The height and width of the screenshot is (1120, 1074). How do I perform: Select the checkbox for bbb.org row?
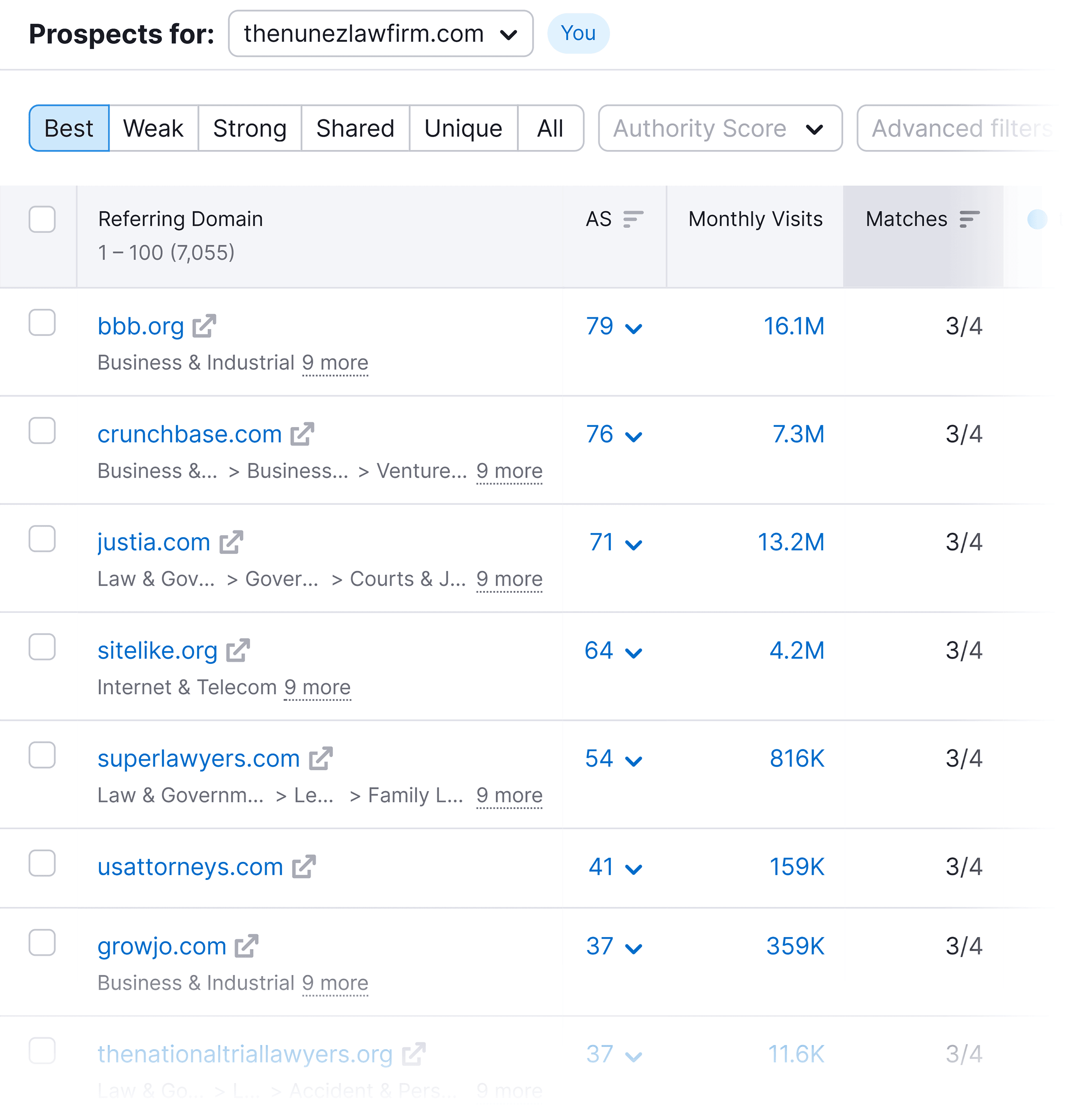pos(42,325)
